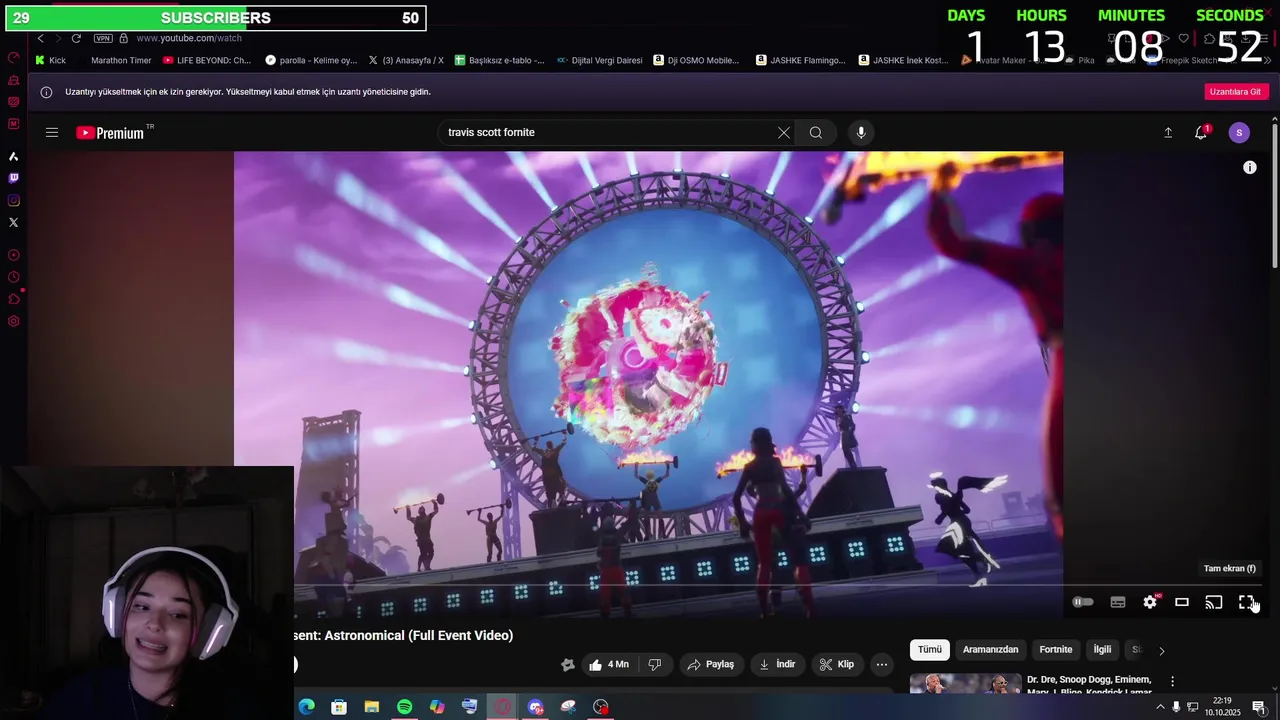1280x720 pixels.
Task: Open player settings gear
Action: point(1150,602)
